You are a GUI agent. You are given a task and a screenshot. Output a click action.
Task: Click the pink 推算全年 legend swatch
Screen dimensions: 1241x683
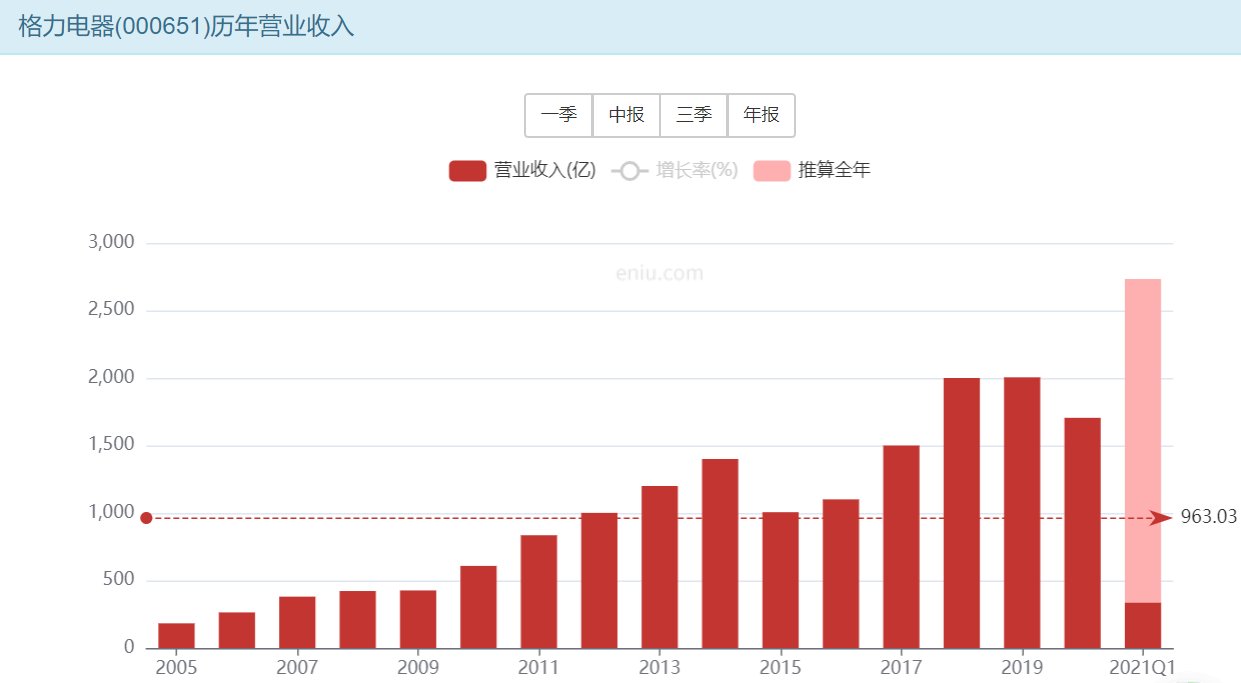pos(771,171)
